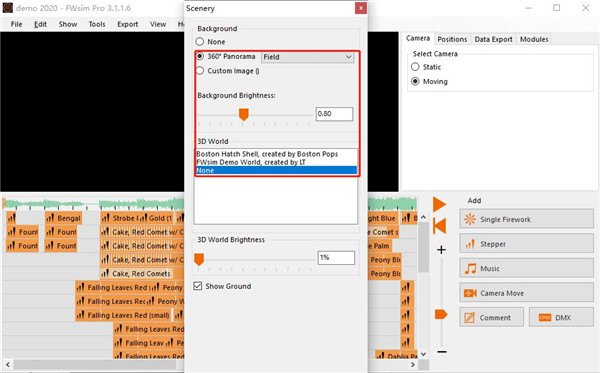Click the Music add button

click(527, 269)
